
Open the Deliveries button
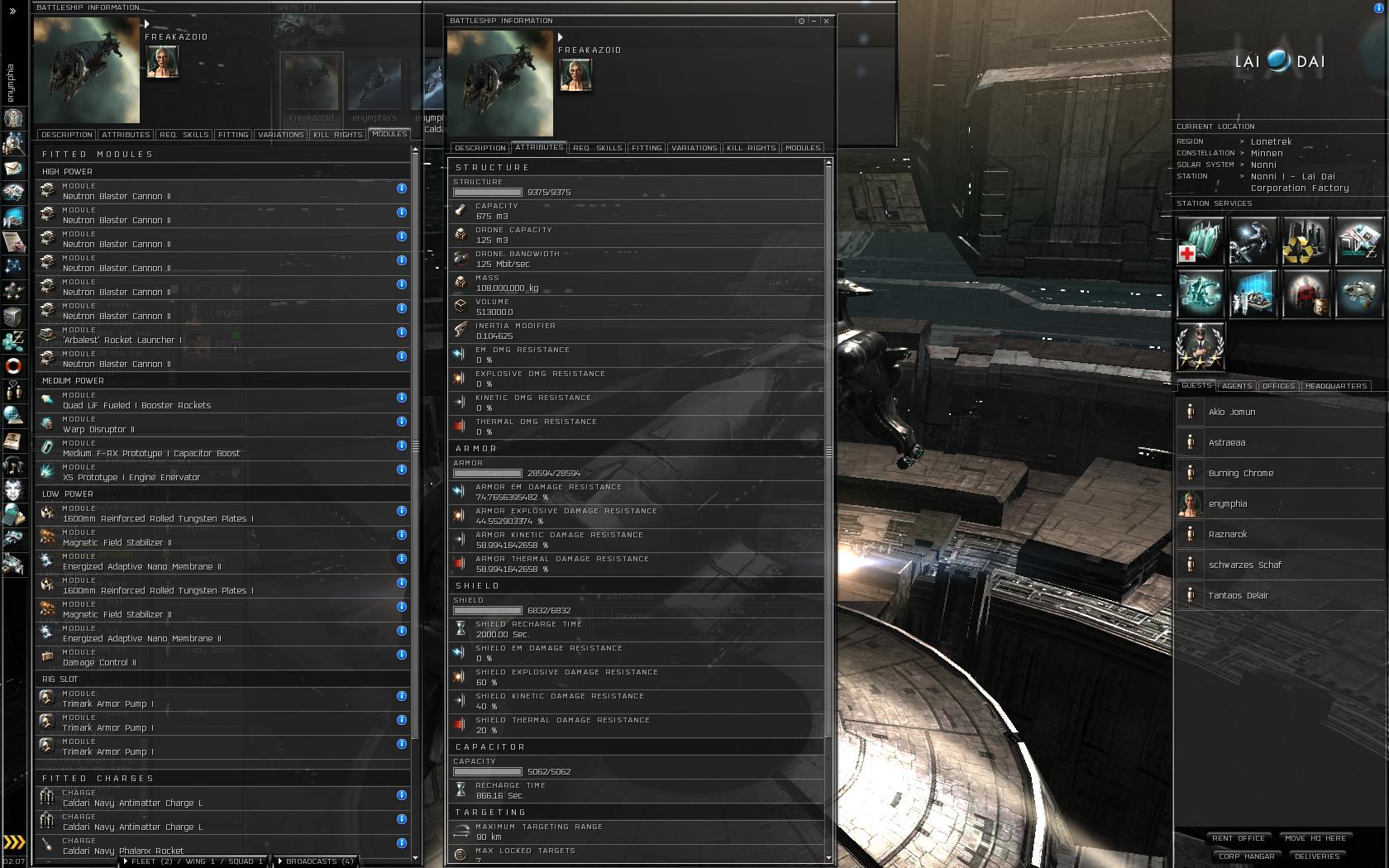pos(1317,856)
